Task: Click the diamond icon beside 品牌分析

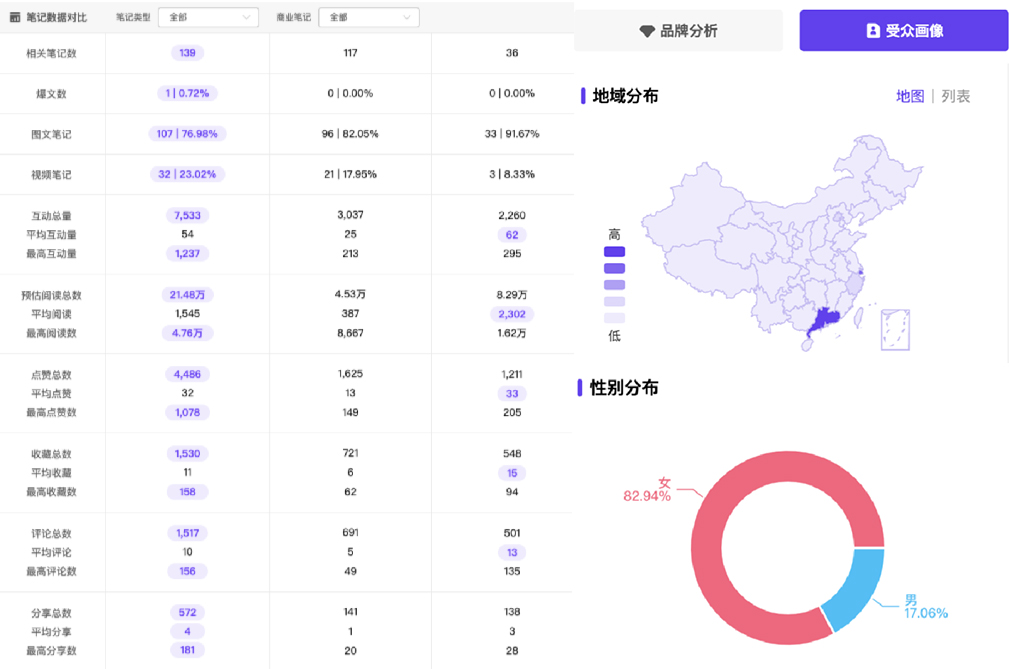Action: coord(647,31)
